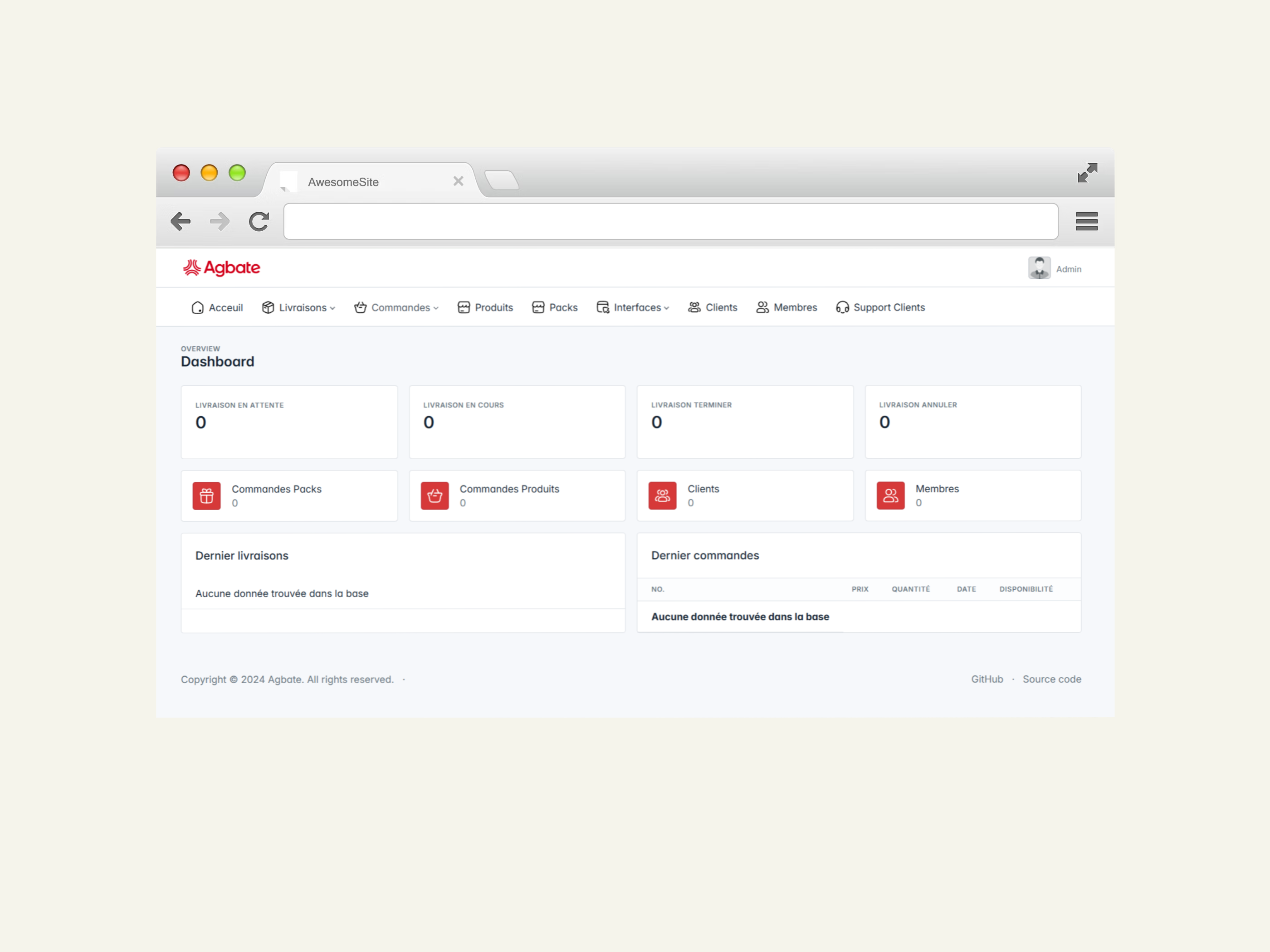1270x952 pixels.
Task: Open the browser hamburger menu icon
Action: click(1086, 222)
